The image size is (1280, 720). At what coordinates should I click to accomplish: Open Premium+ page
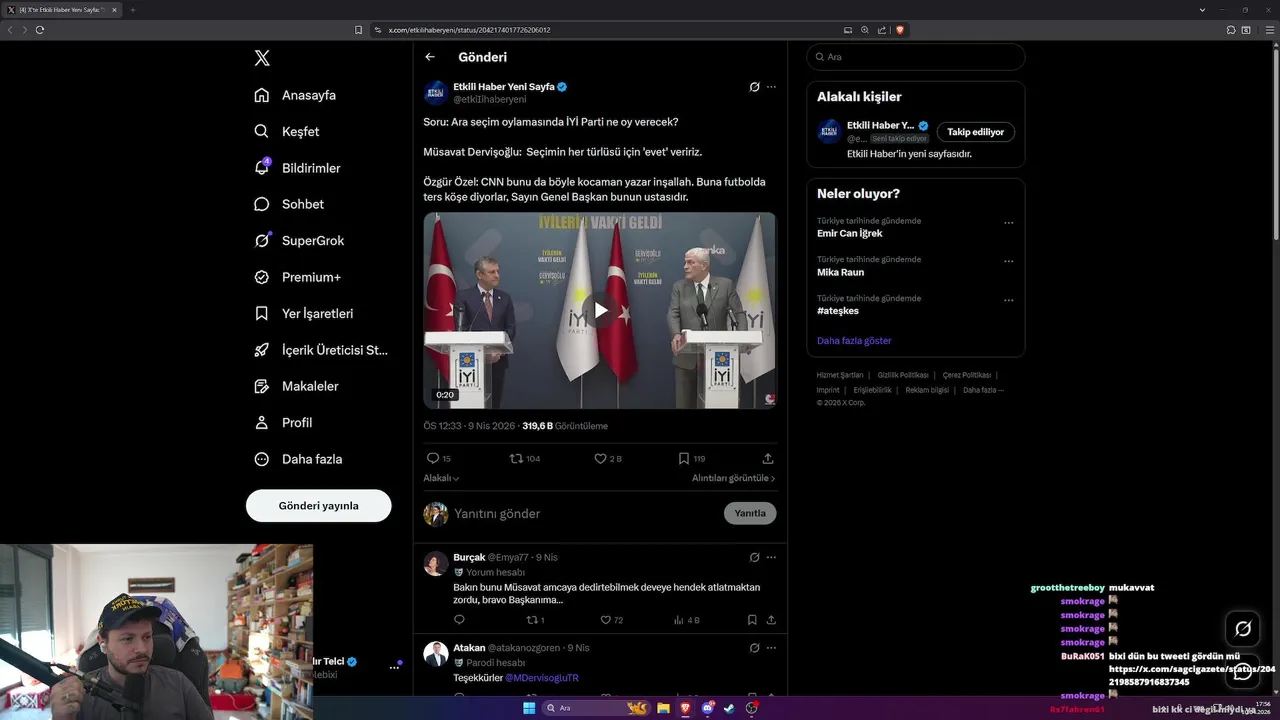click(x=297, y=277)
